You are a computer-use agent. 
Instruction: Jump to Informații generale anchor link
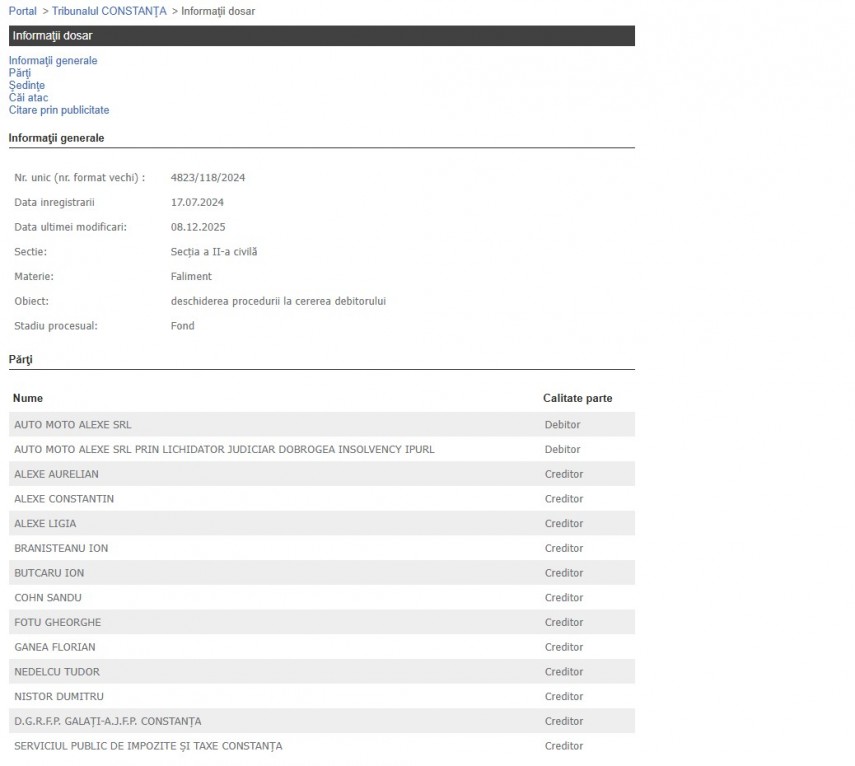(x=53, y=61)
